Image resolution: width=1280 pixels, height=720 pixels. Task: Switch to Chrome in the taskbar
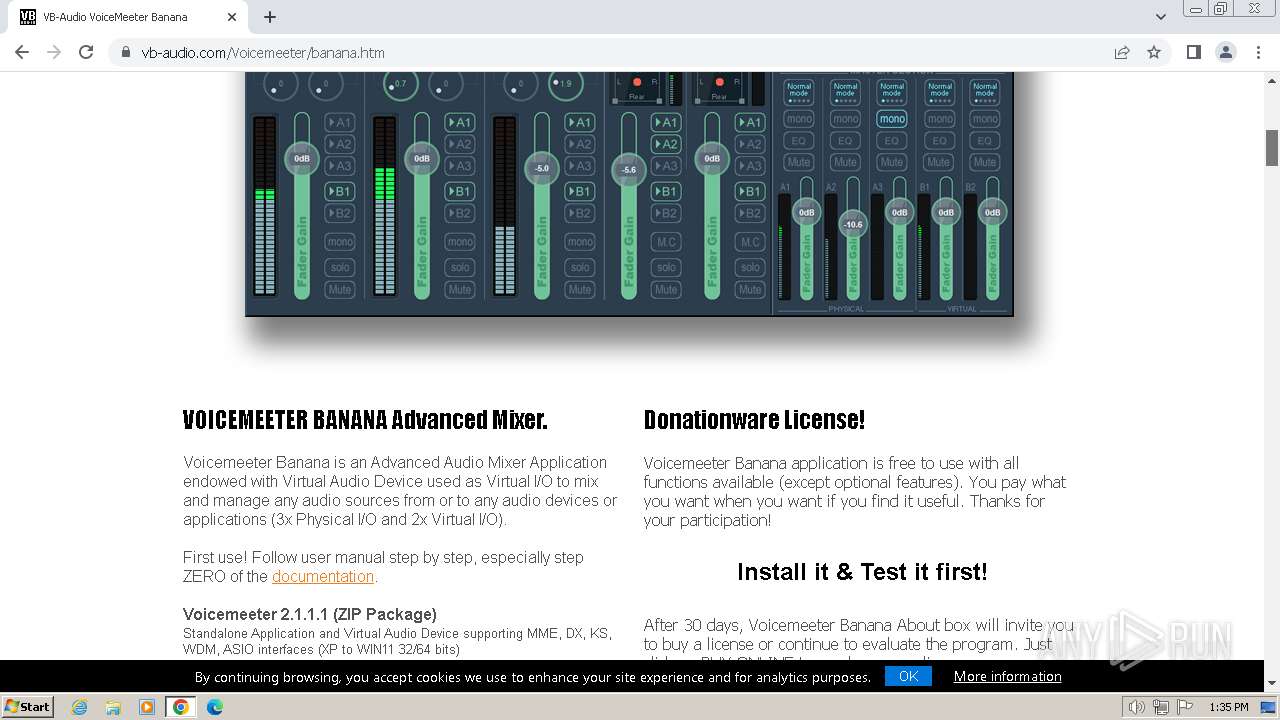[181, 707]
